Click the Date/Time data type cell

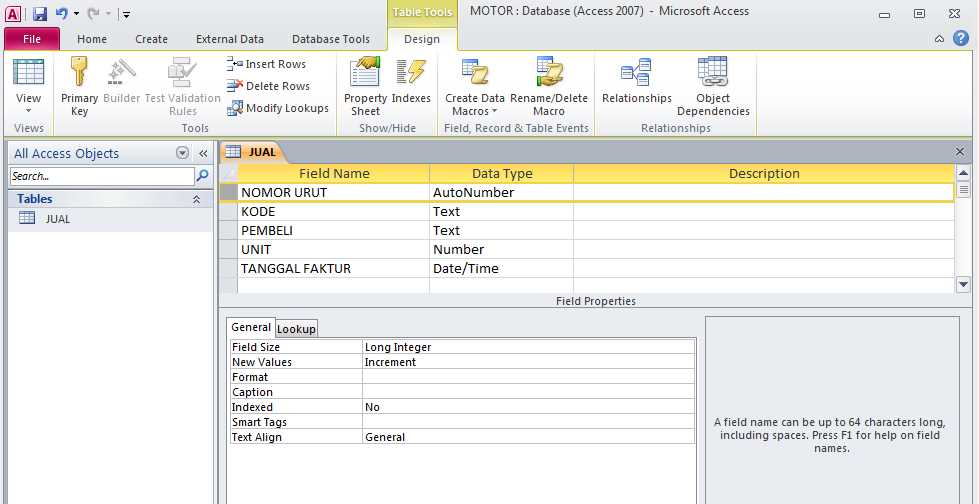click(501, 269)
